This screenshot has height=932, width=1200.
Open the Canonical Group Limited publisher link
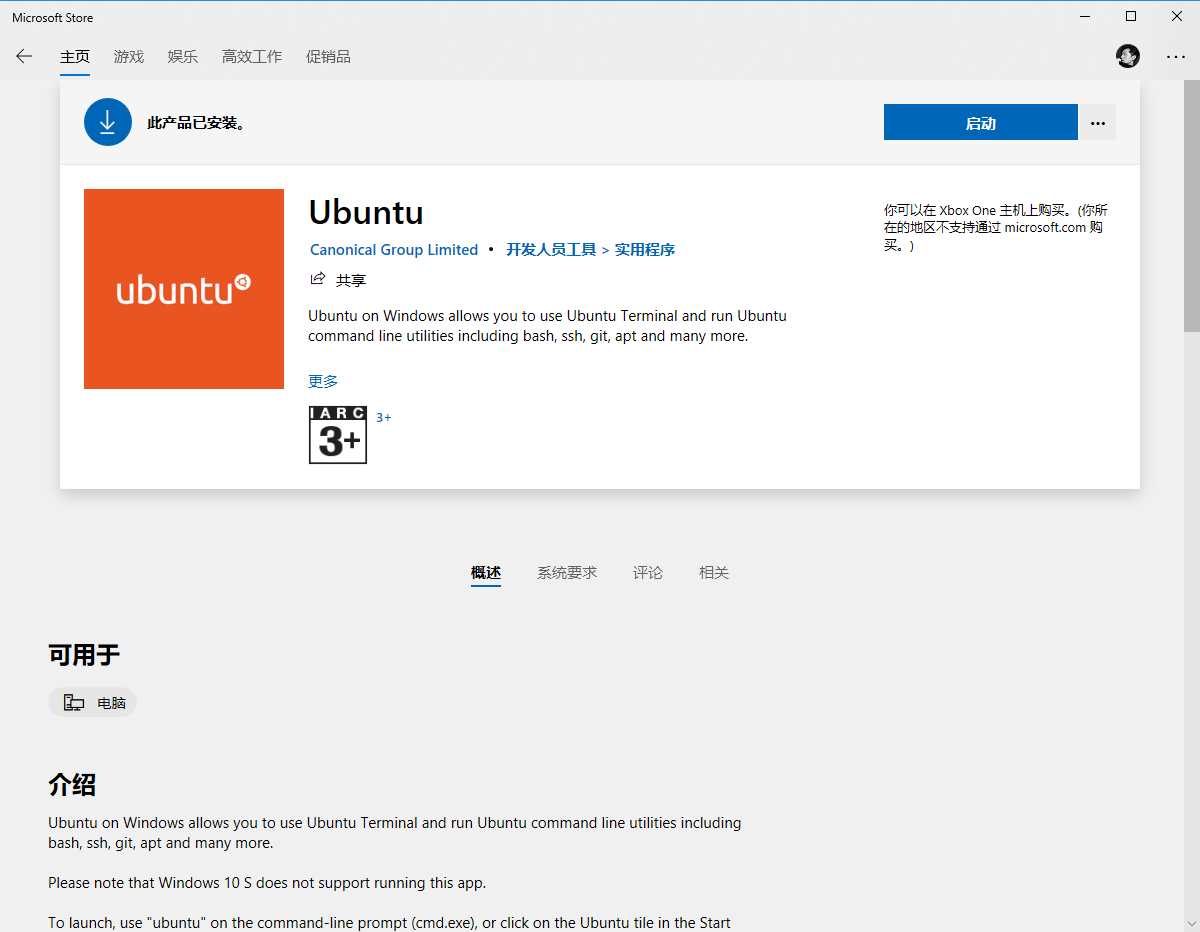tap(394, 250)
